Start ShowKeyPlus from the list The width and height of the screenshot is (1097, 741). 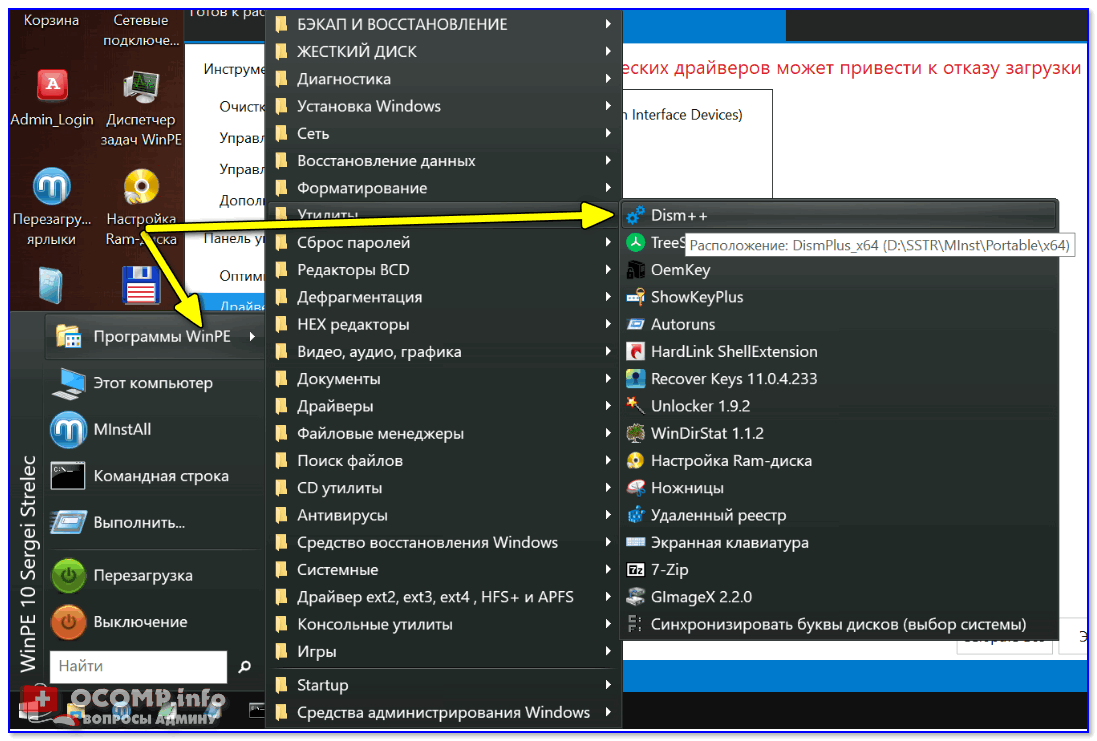click(x=696, y=297)
